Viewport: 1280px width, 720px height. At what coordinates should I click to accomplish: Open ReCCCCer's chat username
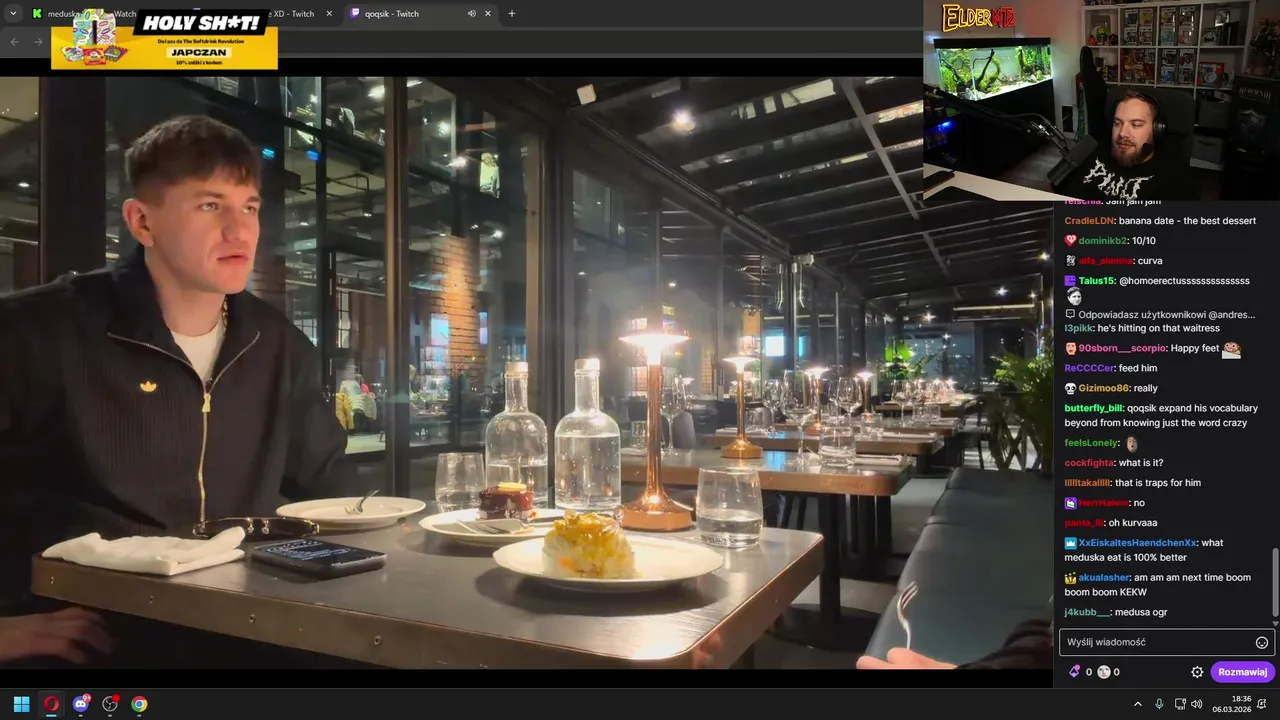click(x=1090, y=368)
